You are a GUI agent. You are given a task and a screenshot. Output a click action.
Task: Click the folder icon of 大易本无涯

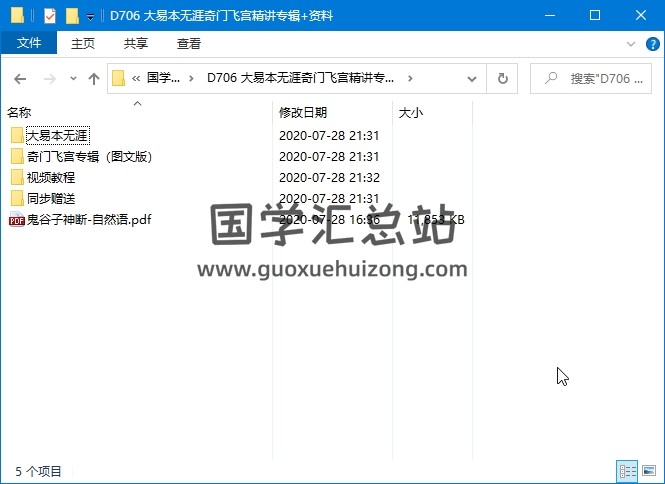click(17, 135)
